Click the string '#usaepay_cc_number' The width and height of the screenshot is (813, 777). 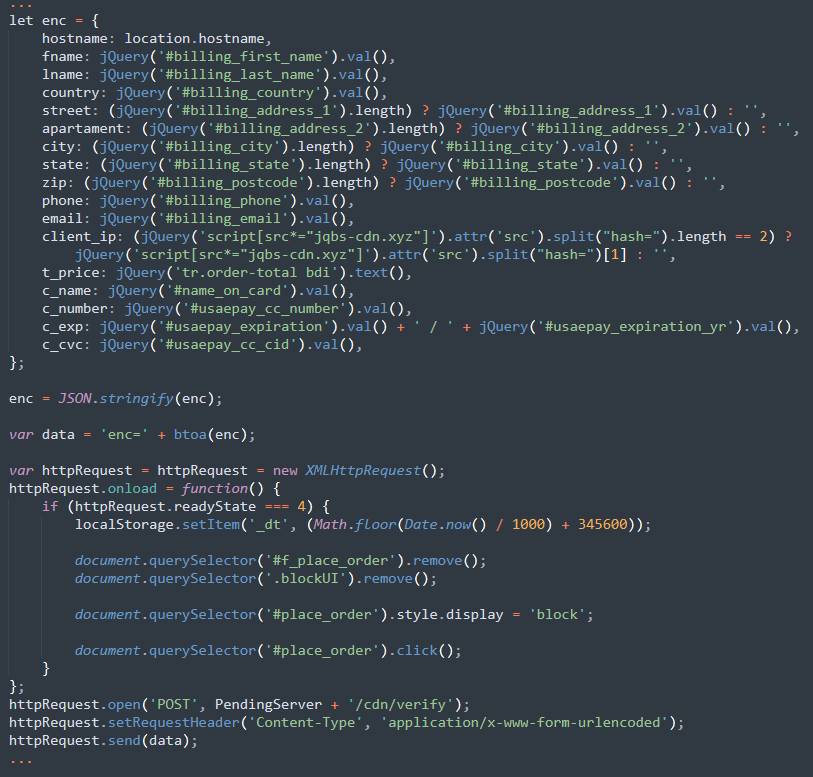[264, 309]
